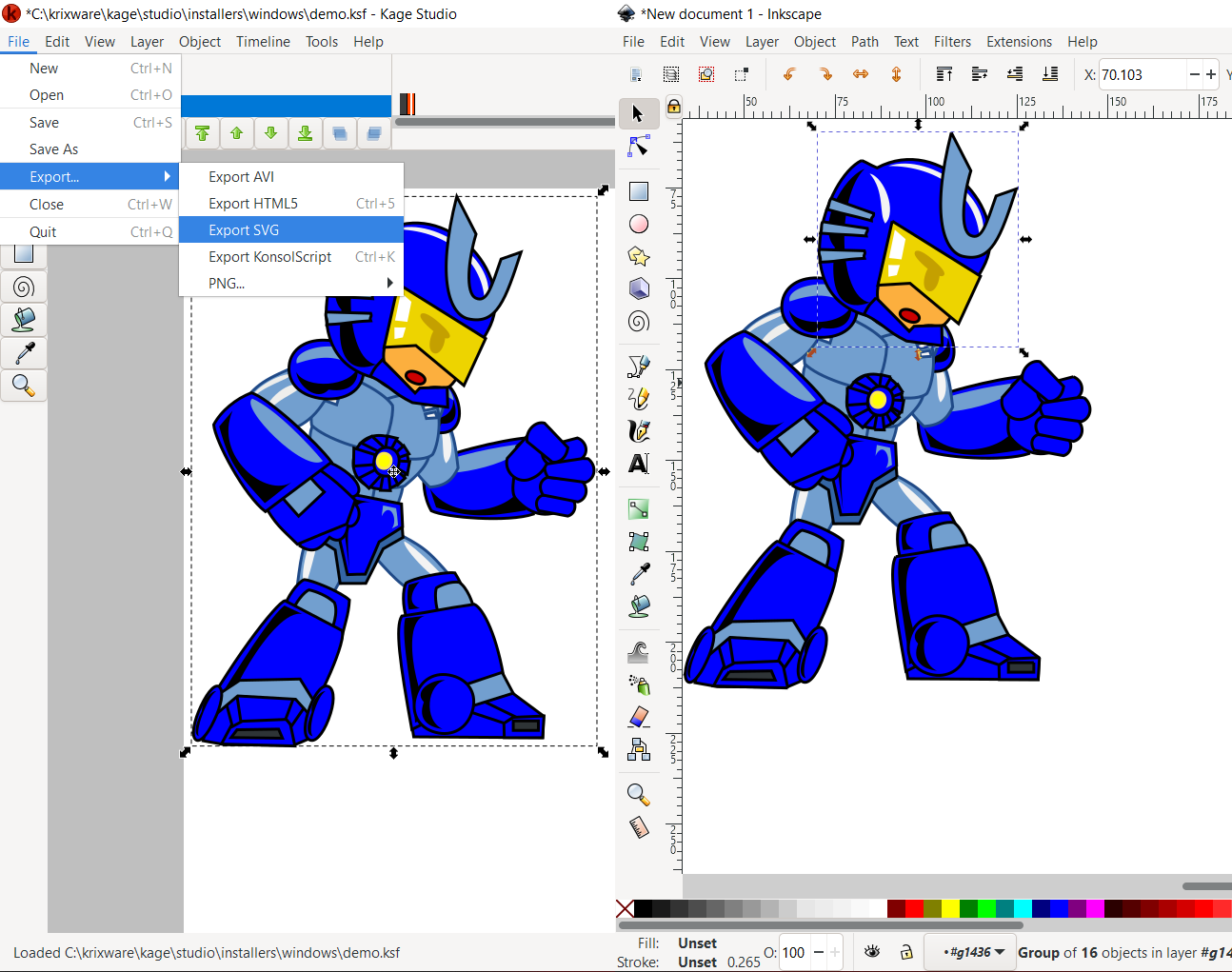The width and height of the screenshot is (1232, 972).
Task: Open Kage Studio Timeline menu
Action: pos(263,41)
